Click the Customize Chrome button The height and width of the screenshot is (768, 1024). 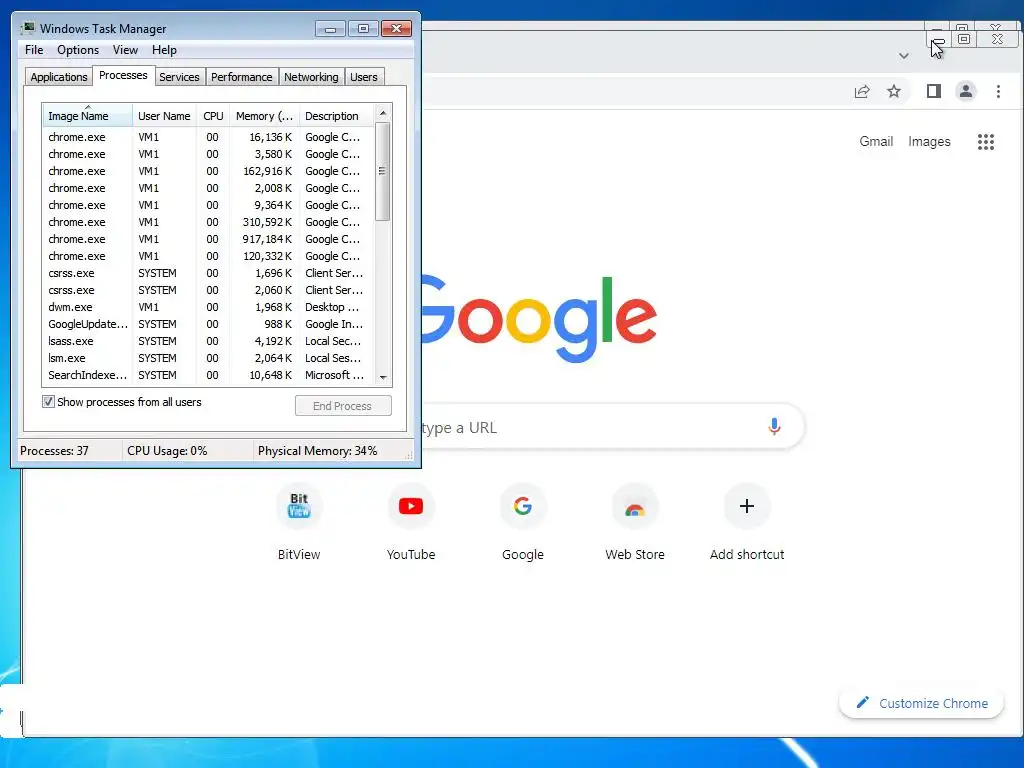(921, 703)
